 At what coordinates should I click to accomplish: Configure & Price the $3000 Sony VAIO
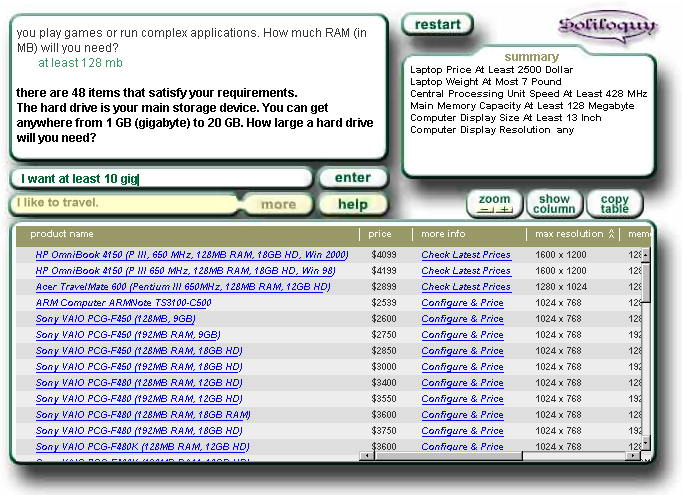tap(462, 367)
